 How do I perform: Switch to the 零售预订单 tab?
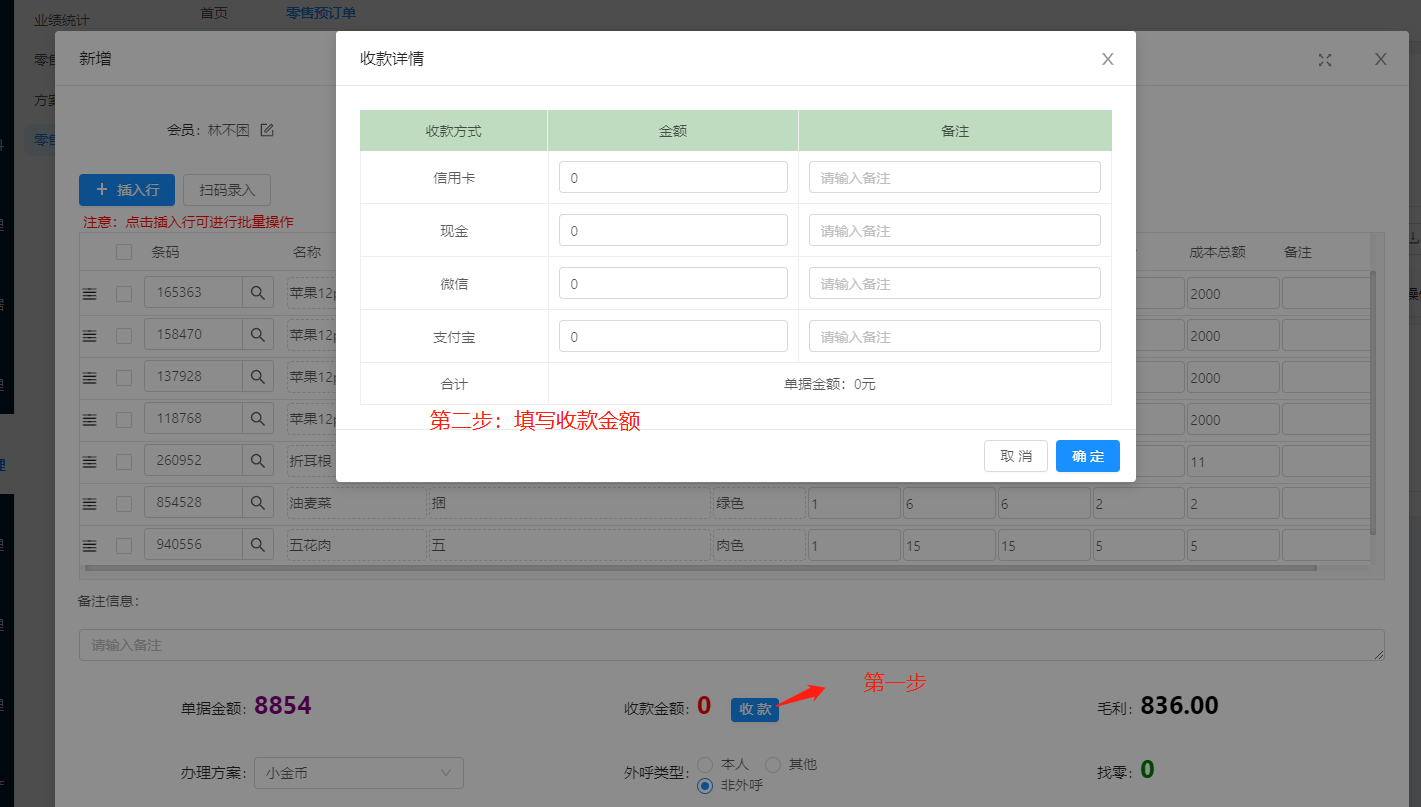pyautogui.click(x=321, y=13)
